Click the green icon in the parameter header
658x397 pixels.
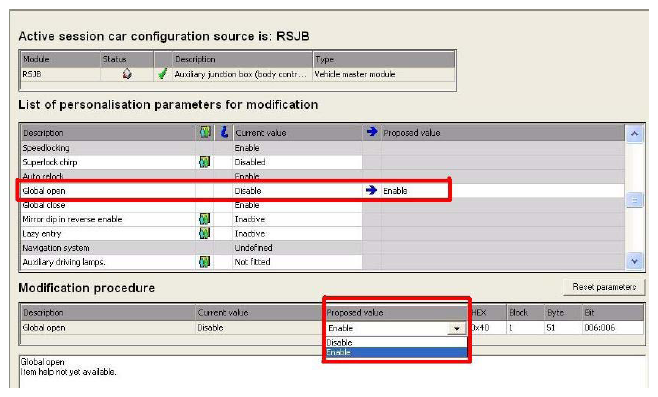point(205,133)
